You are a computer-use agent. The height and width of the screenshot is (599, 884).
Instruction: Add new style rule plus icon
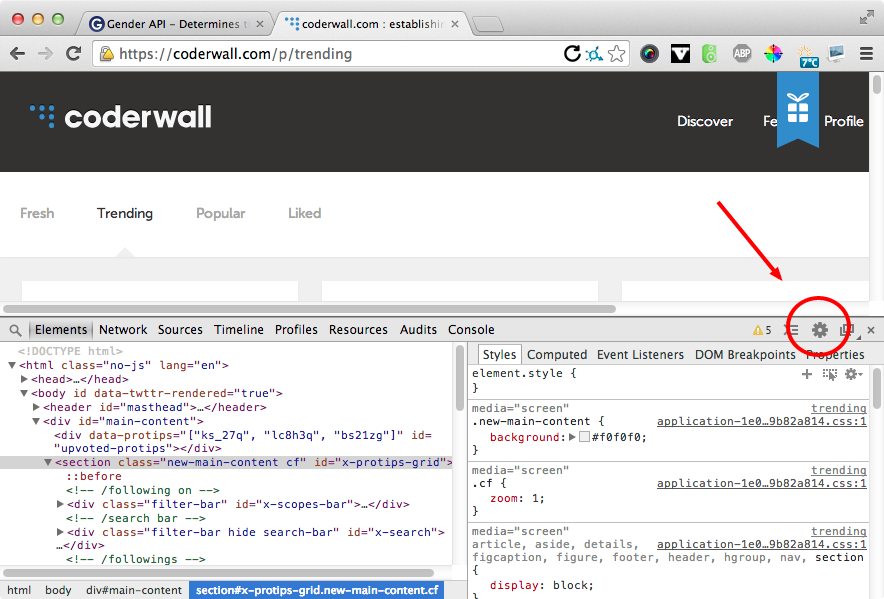coord(807,374)
